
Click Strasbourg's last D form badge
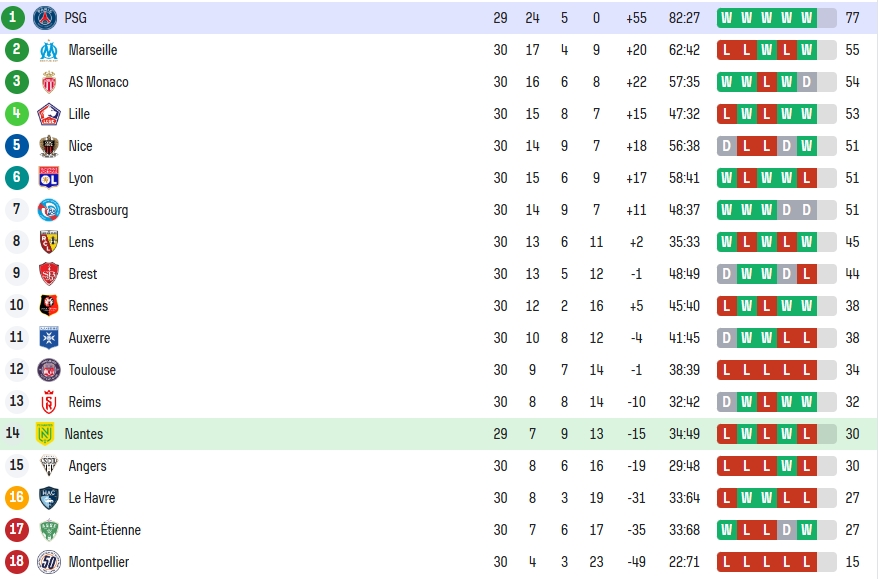pyautogui.click(x=806, y=210)
